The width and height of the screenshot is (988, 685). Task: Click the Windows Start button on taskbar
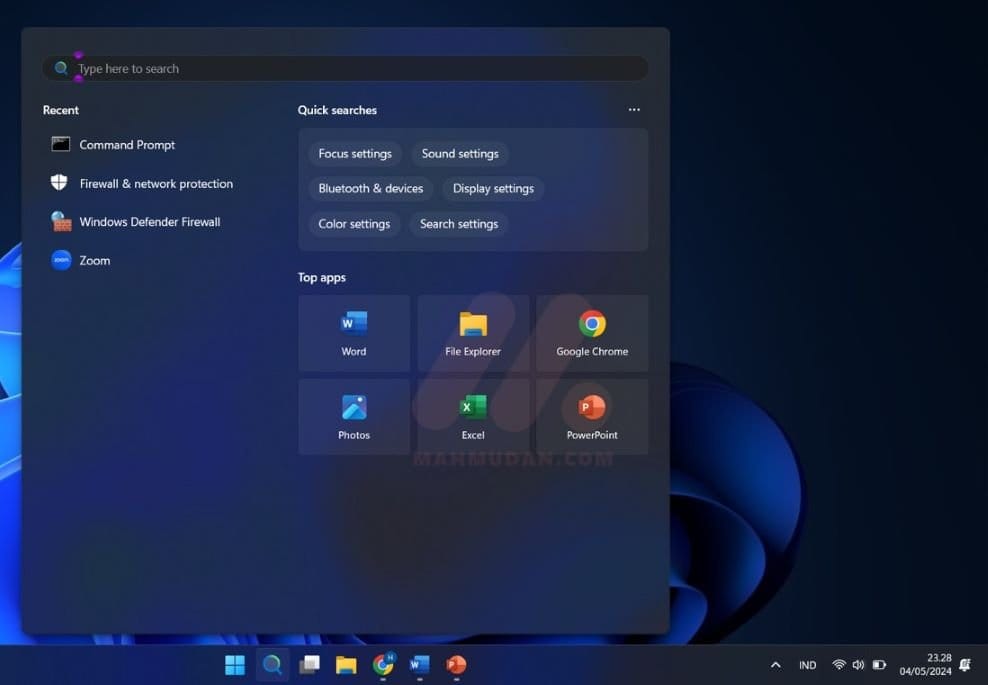click(x=235, y=665)
